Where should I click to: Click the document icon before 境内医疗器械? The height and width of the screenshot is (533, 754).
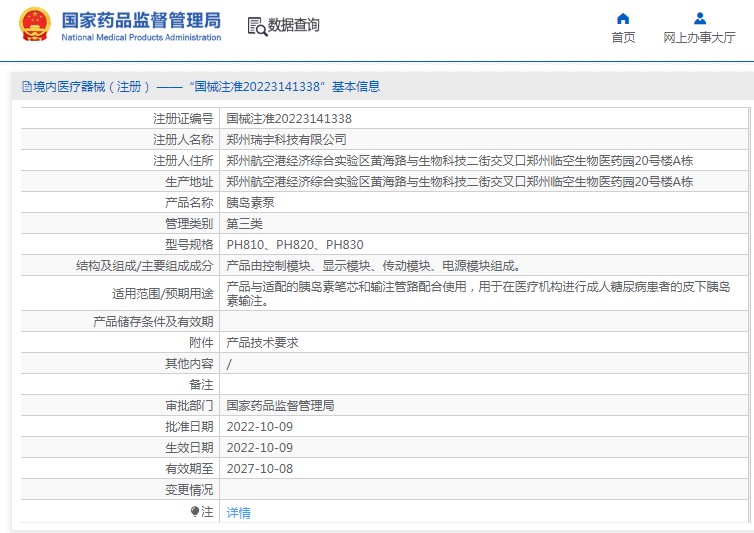27,87
